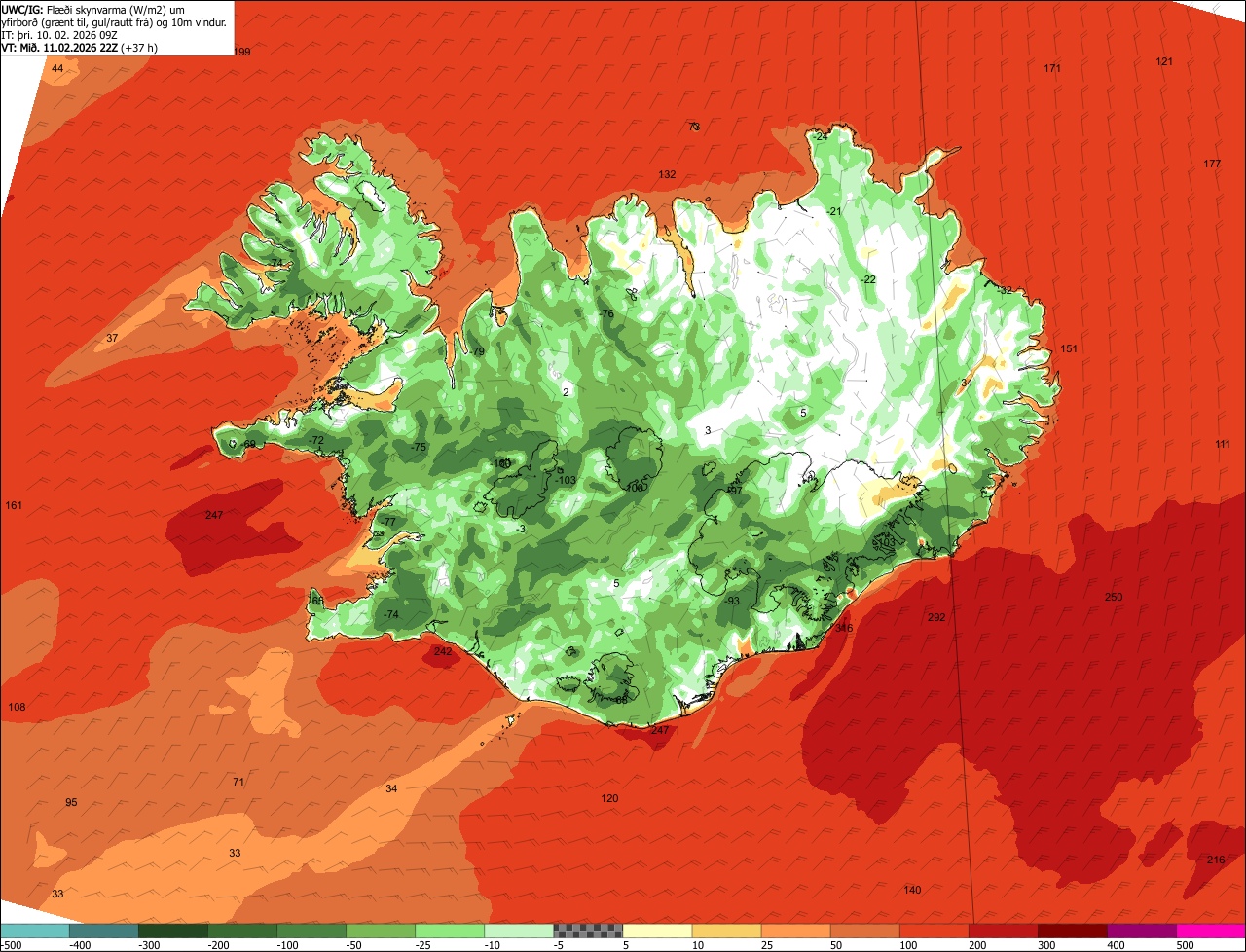The height and width of the screenshot is (952, 1246).
Task: Click the map value 121
Action: tap(1164, 61)
